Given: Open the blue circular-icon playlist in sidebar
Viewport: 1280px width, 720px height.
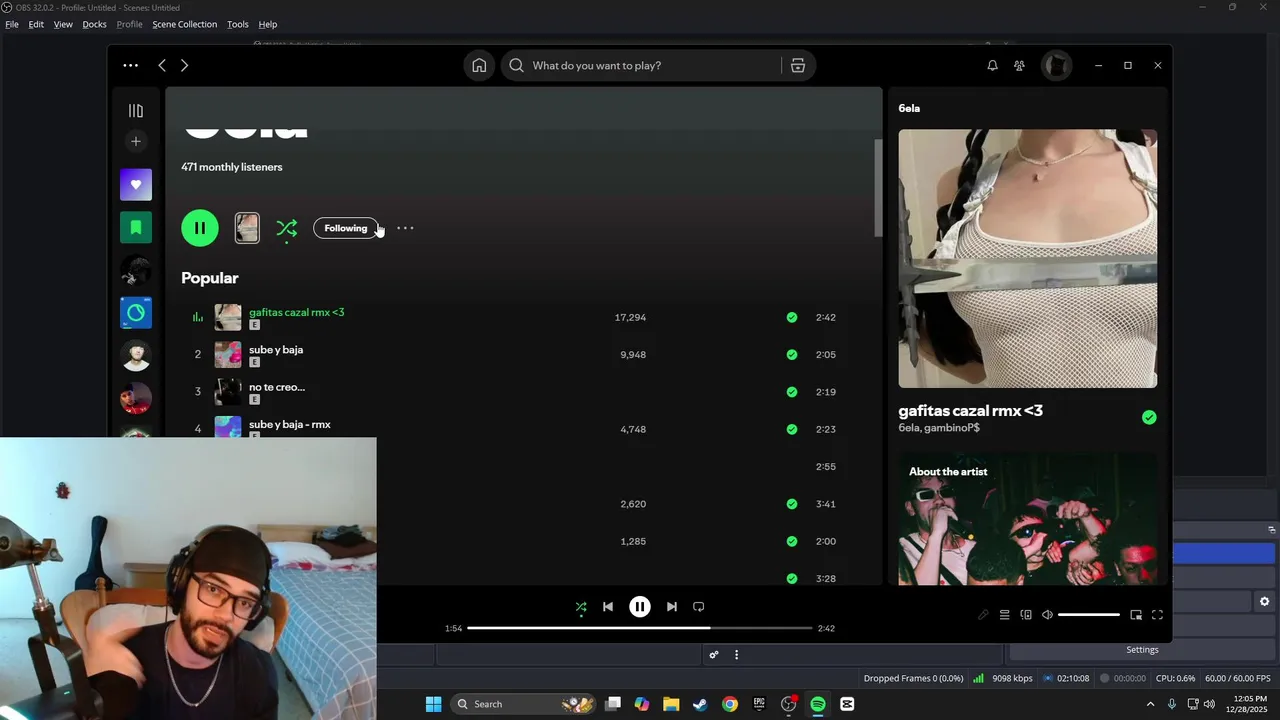Looking at the screenshot, I should point(136,313).
